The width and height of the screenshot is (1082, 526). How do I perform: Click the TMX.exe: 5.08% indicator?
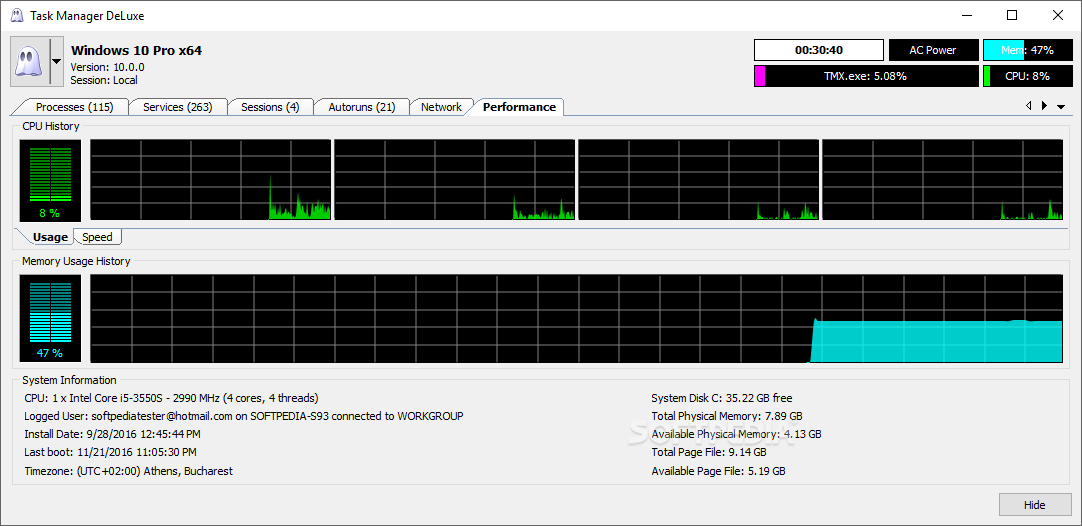click(x=866, y=76)
